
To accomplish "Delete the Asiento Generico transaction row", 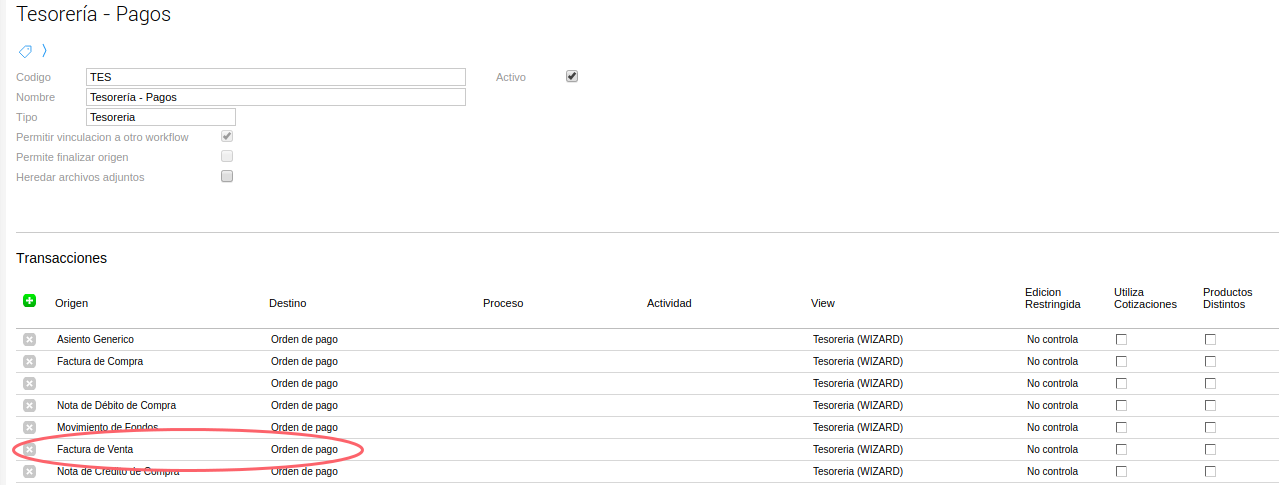I will 29,340.
